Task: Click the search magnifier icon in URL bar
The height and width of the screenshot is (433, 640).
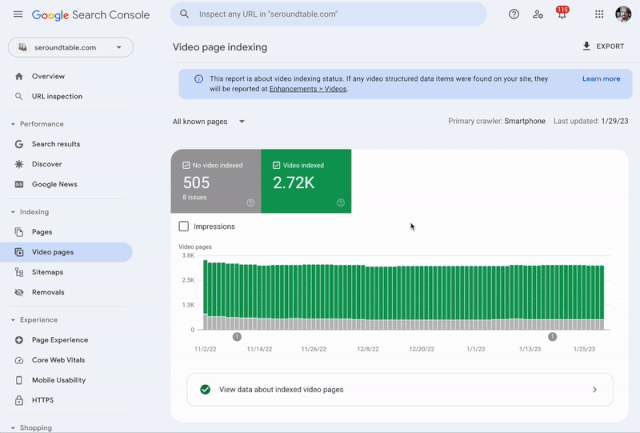Action: click(x=184, y=14)
